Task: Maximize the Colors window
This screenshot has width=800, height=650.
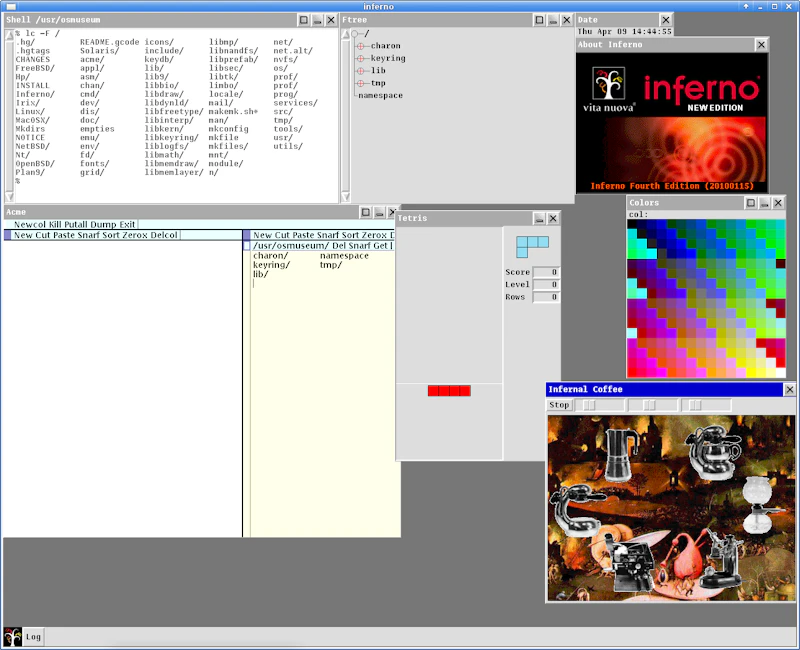Action: [x=751, y=203]
